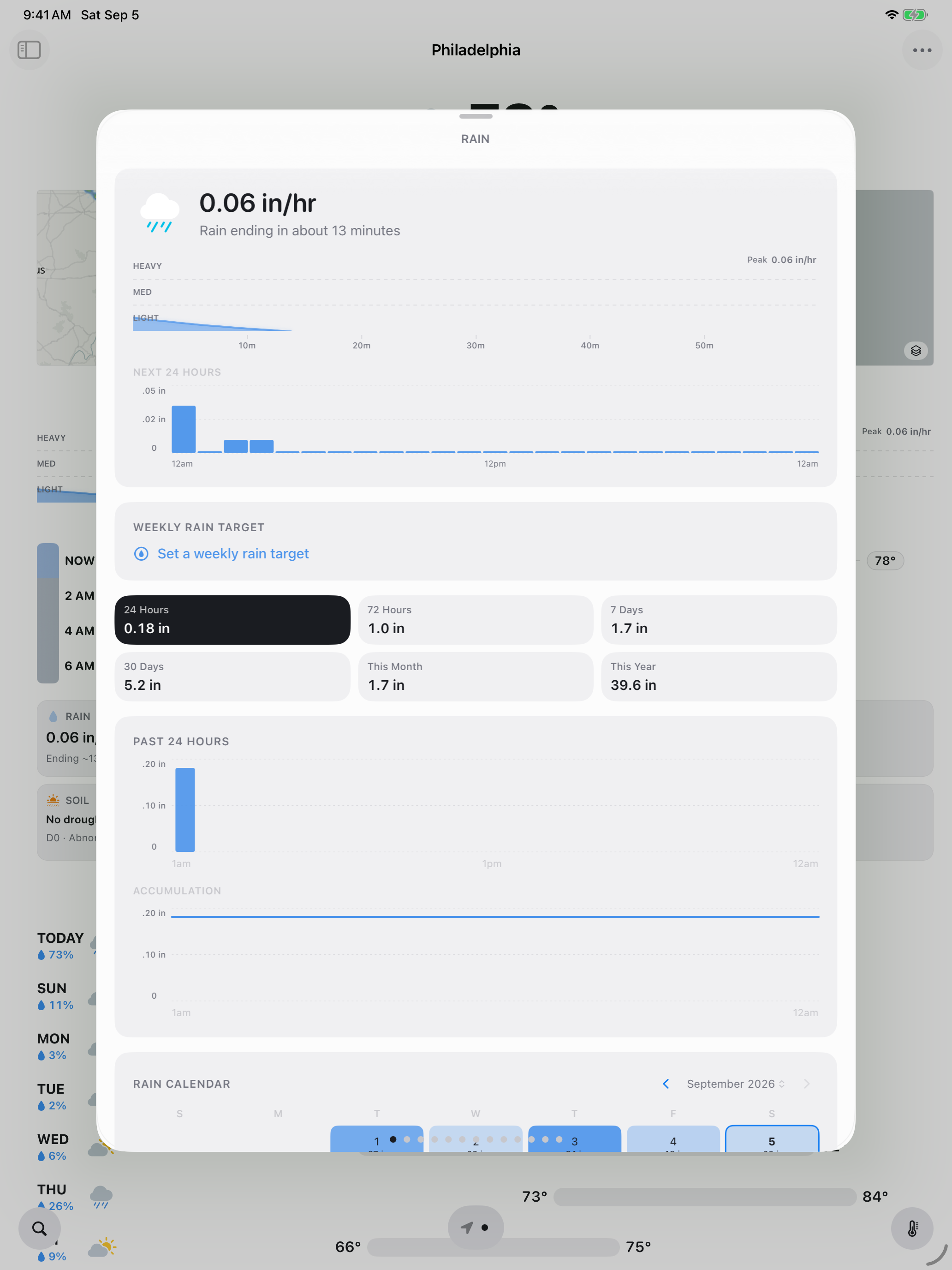Go to previous month in rain calendar
The image size is (952, 1270).
pos(666,1084)
